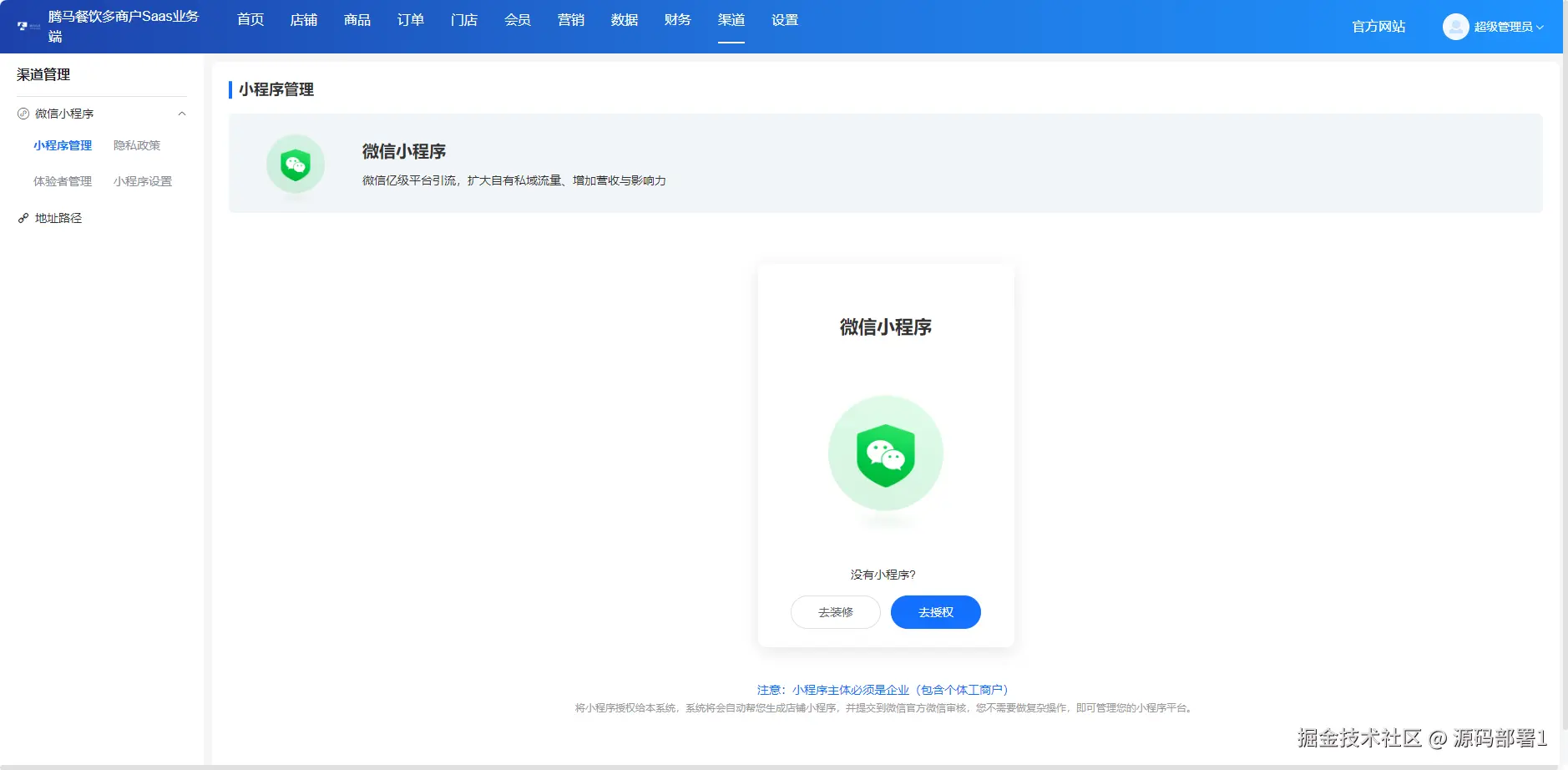The image size is (1568, 770).
Task: Visit the 官方网站 link
Action: (x=1378, y=27)
